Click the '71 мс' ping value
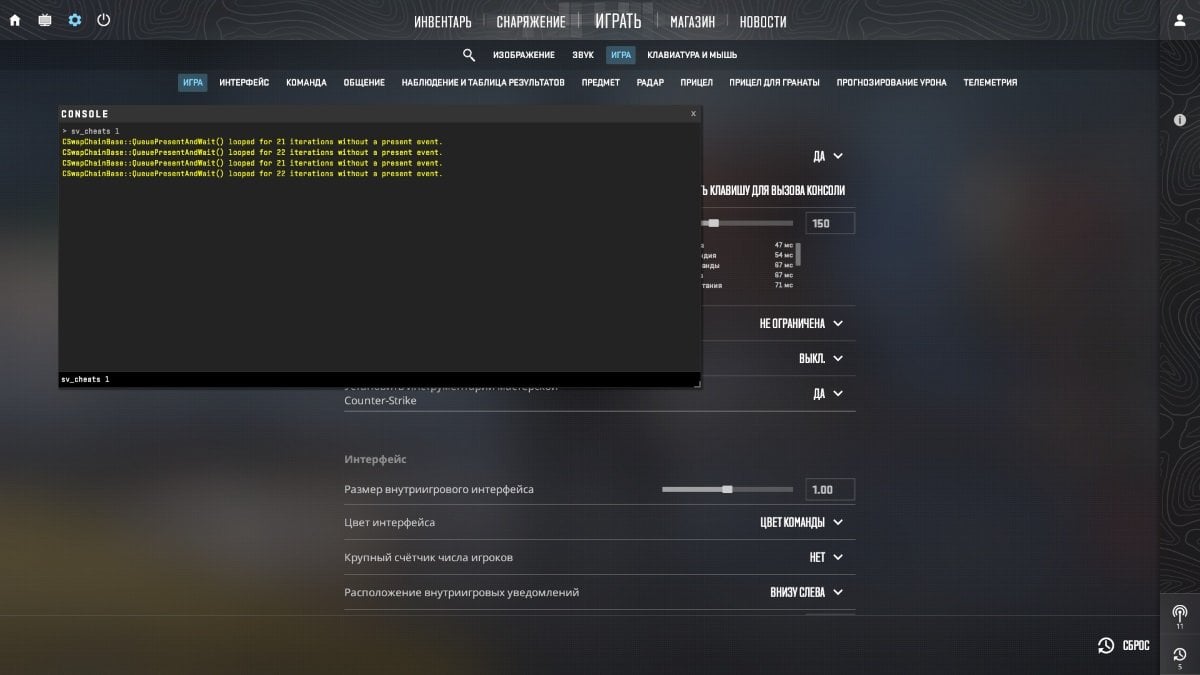The width and height of the screenshot is (1200, 675). coord(783,285)
